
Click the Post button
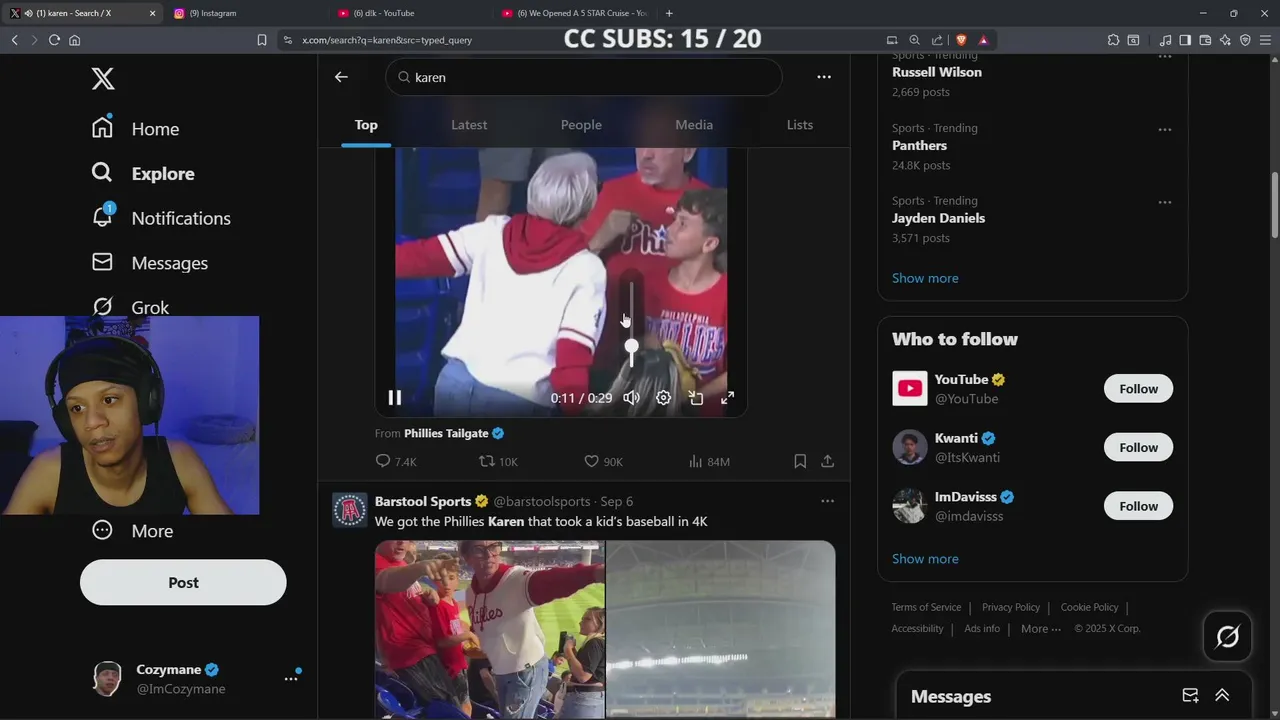(183, 582)
